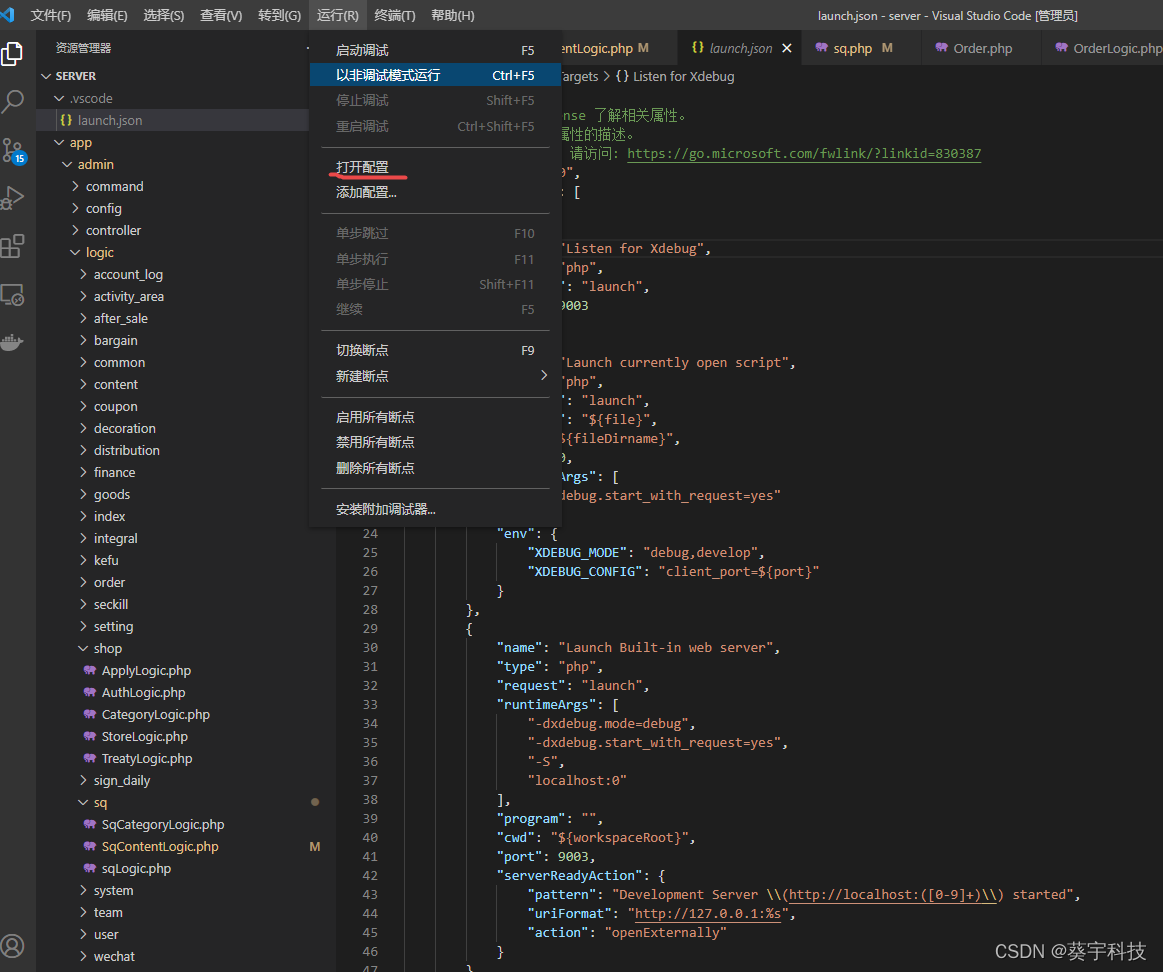1163x972 pixels.
Task: Choose 安装附加调试器... menu entry
Action: pos(435,509)
